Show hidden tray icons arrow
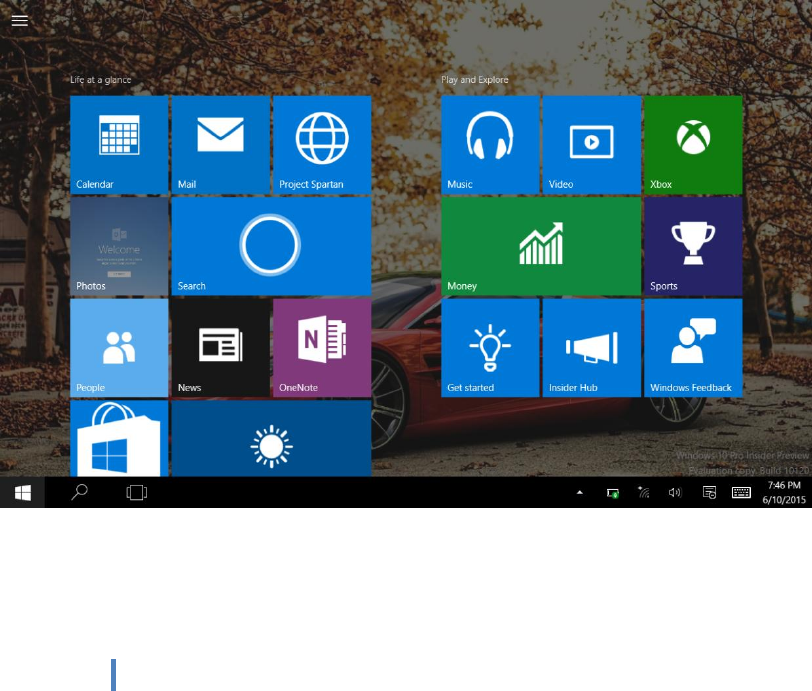Image resolution: width=812 pixels, height=691 pixels. click(x=579, y=493)
